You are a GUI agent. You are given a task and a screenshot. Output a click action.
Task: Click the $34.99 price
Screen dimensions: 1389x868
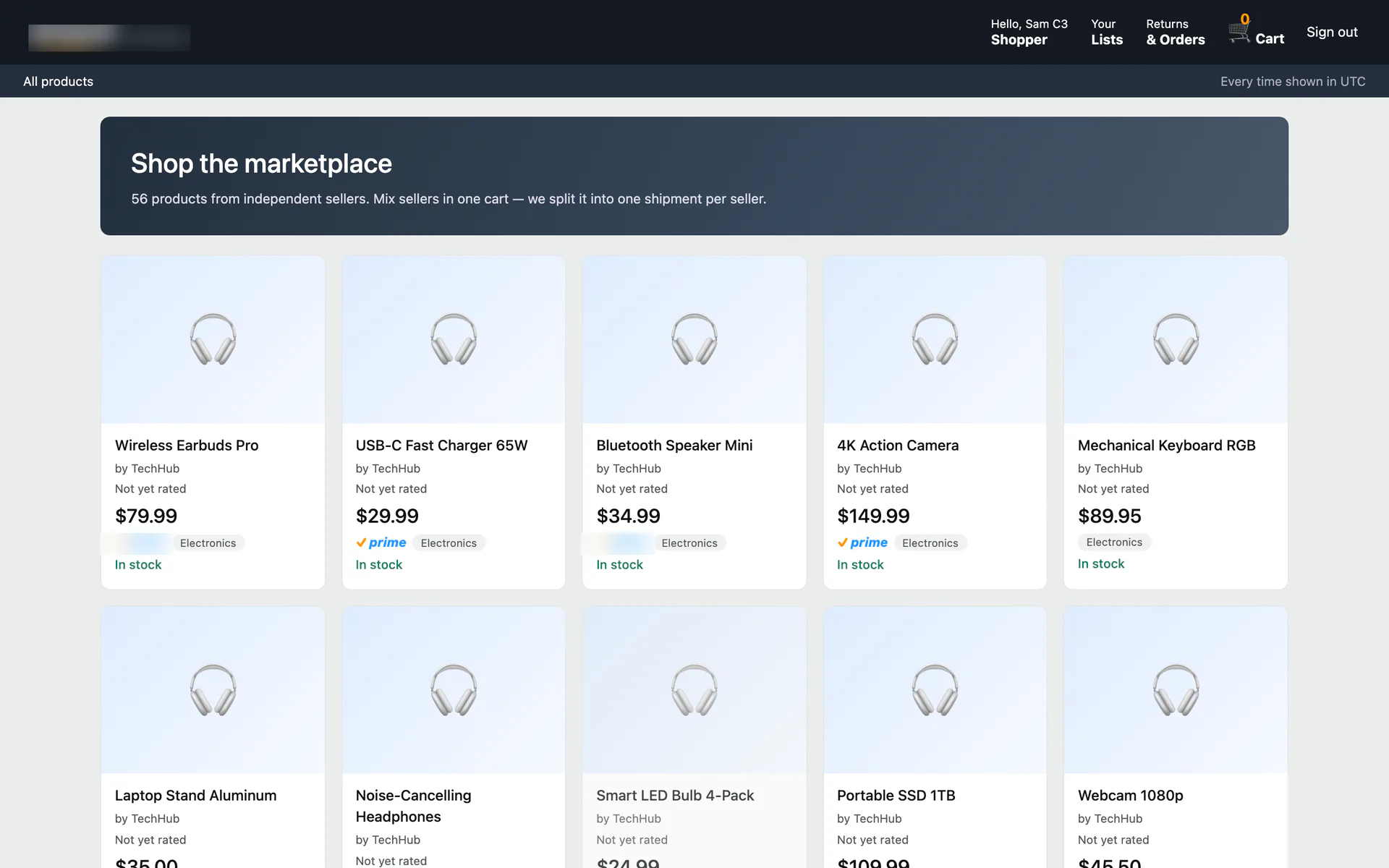628,516
